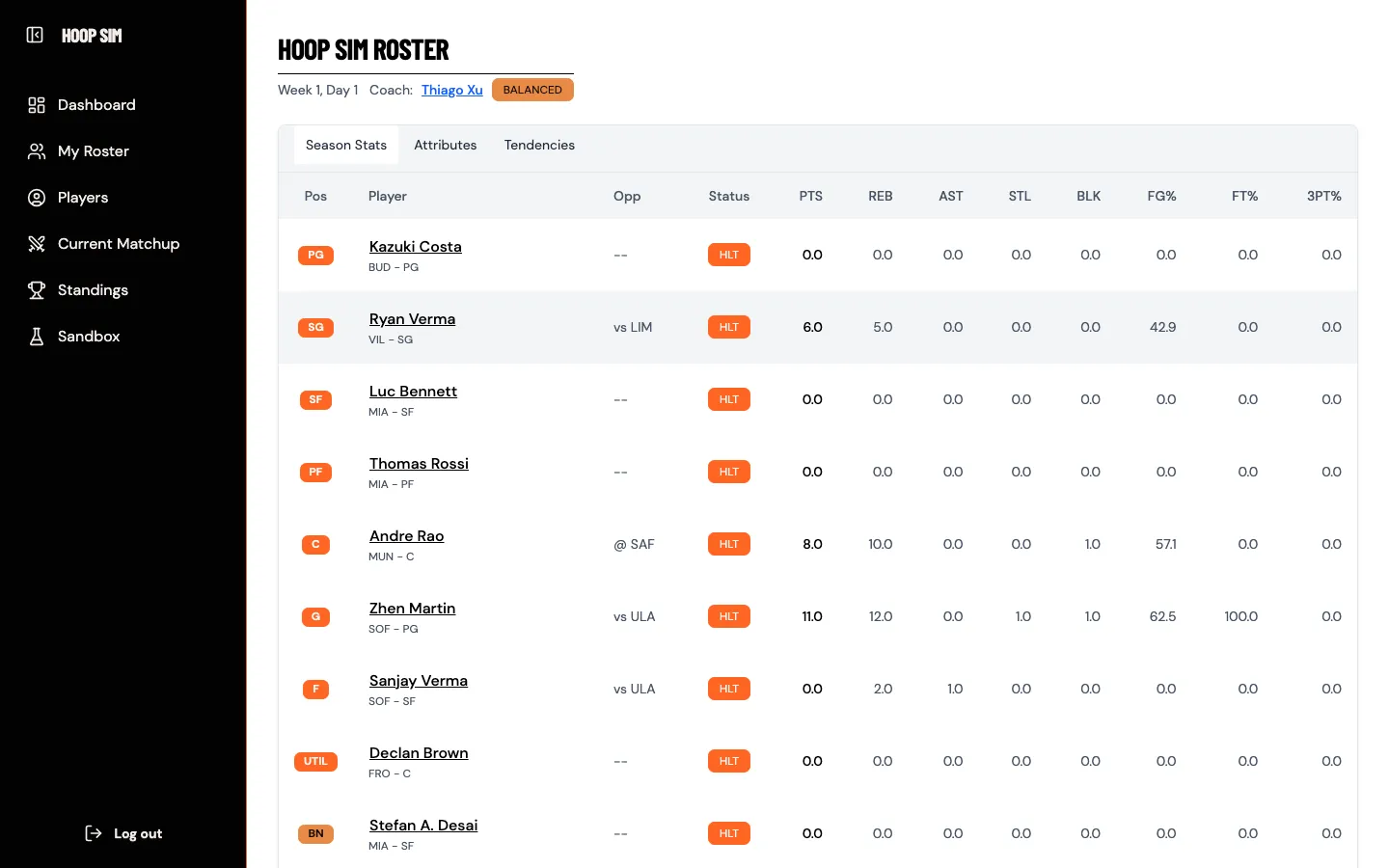Click the BALANCED coach style chip
The width and height of the screenshot is (1389, 868).
[x=532, y=89]
